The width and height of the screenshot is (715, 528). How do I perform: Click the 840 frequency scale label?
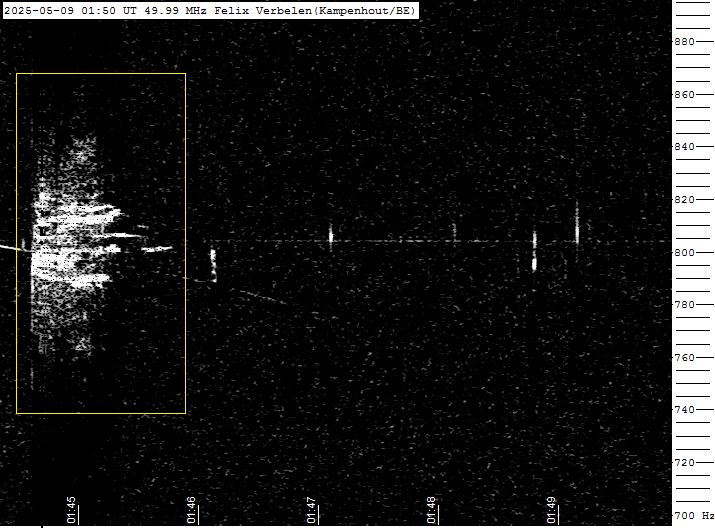684,146
